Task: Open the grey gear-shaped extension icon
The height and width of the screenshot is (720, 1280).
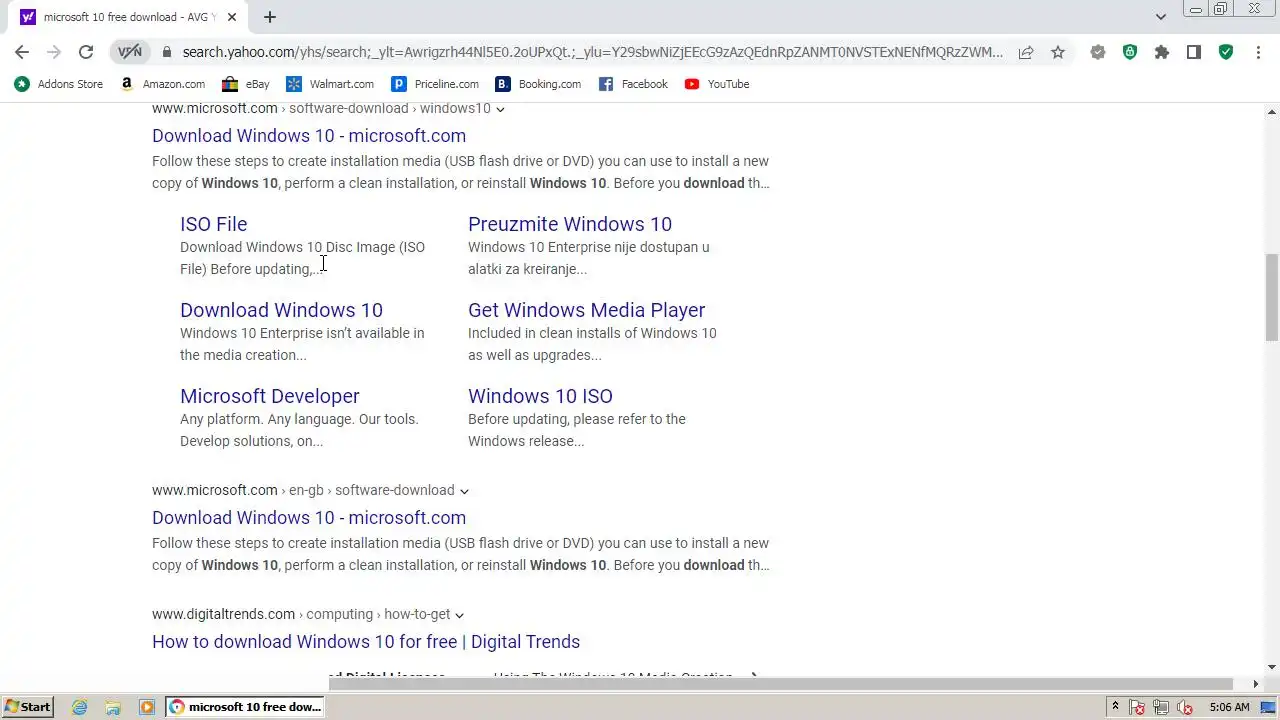Action: pos(1098,52)
